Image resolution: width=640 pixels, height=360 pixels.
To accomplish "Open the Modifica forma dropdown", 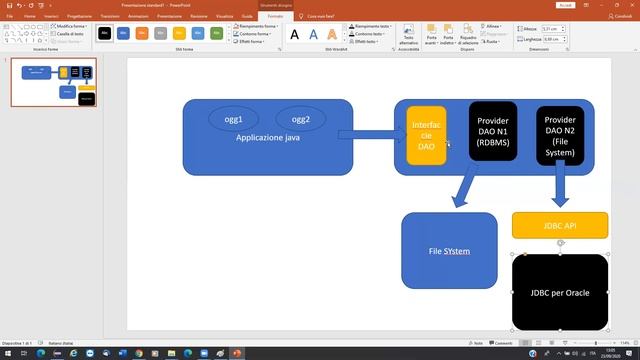I will pyautogui.click(x=69, y=26).
